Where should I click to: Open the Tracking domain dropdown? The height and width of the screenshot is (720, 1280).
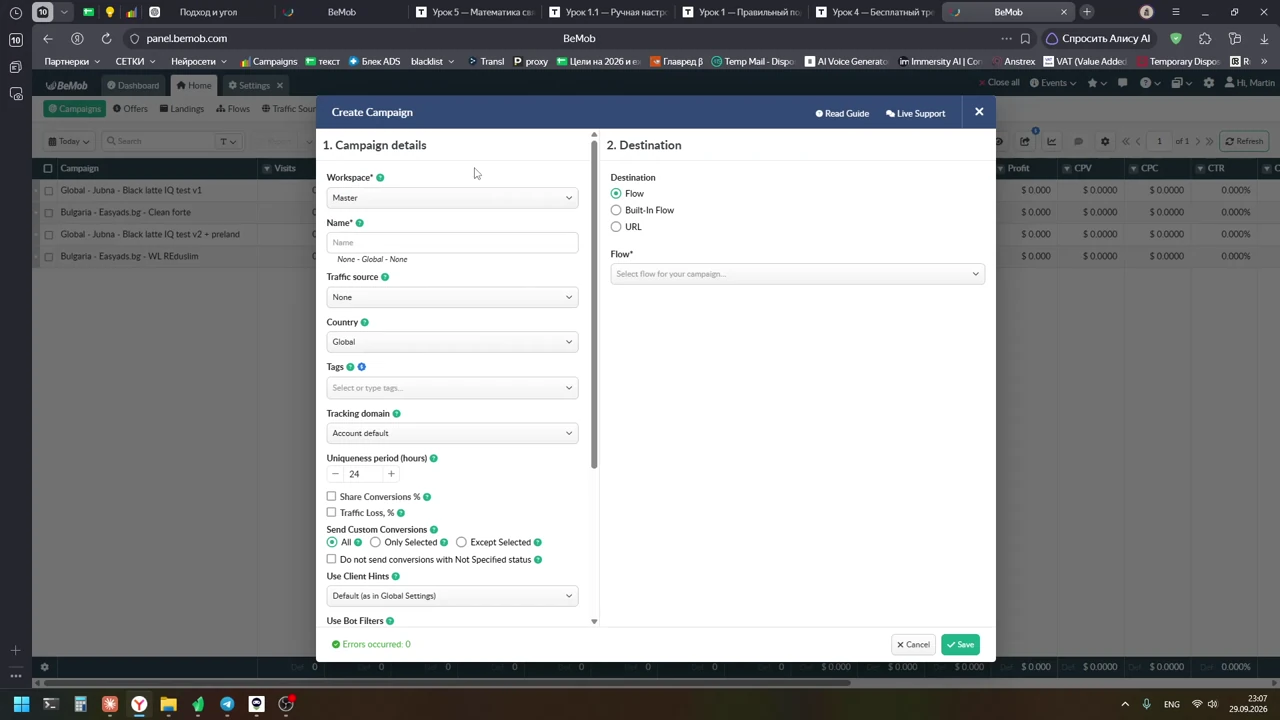(x=452, y=433)
